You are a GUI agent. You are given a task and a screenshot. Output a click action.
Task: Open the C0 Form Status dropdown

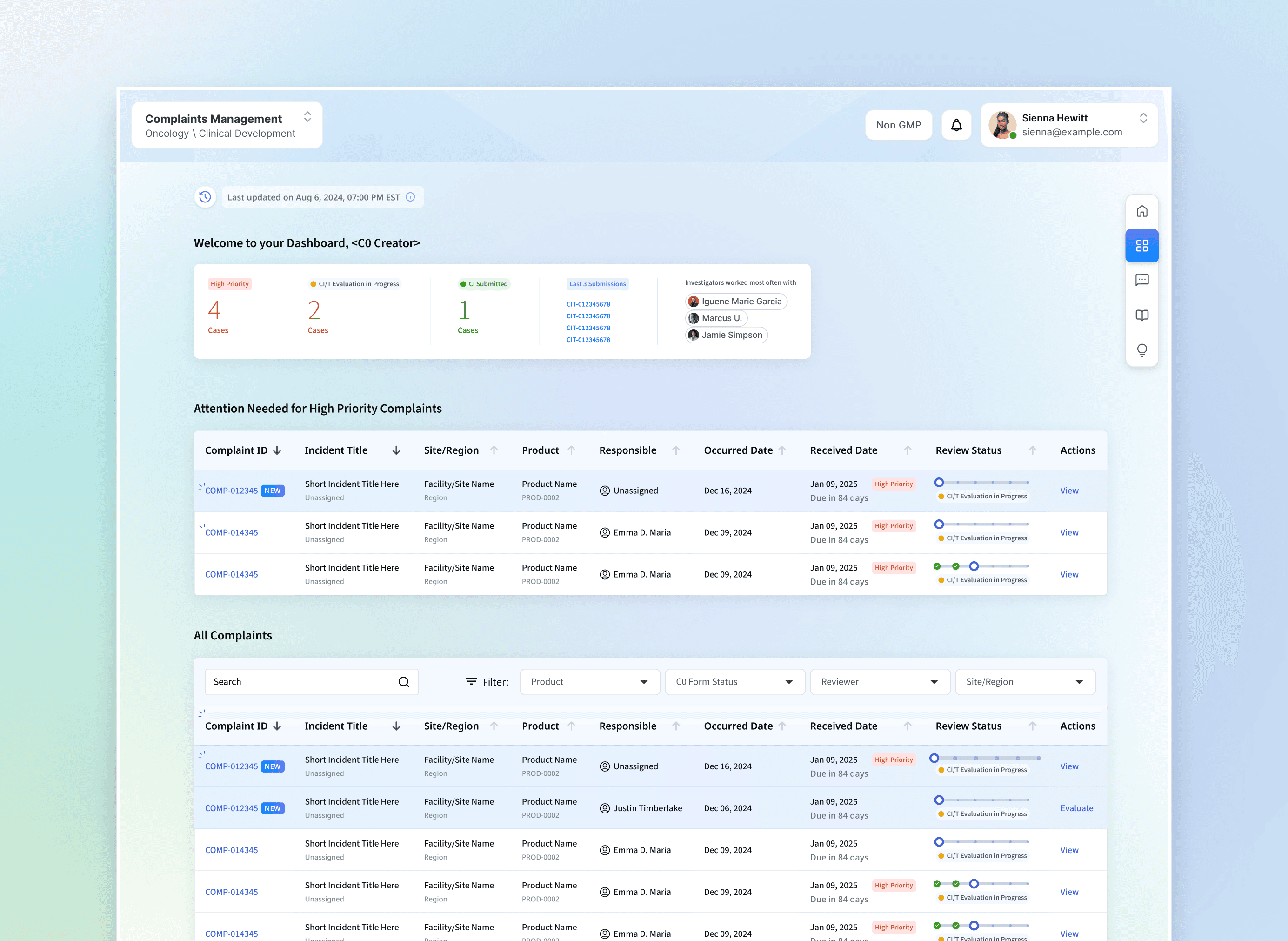(734, 682)
